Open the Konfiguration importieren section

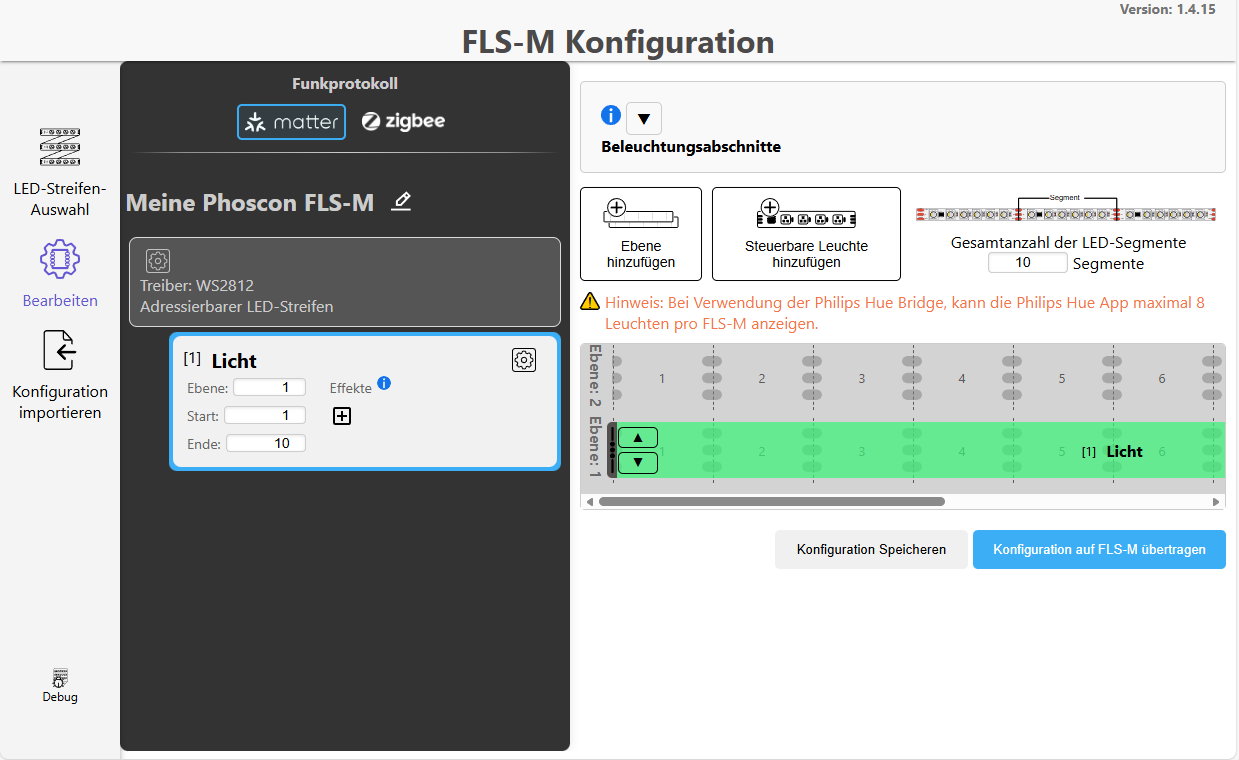[x=59, y=350]
